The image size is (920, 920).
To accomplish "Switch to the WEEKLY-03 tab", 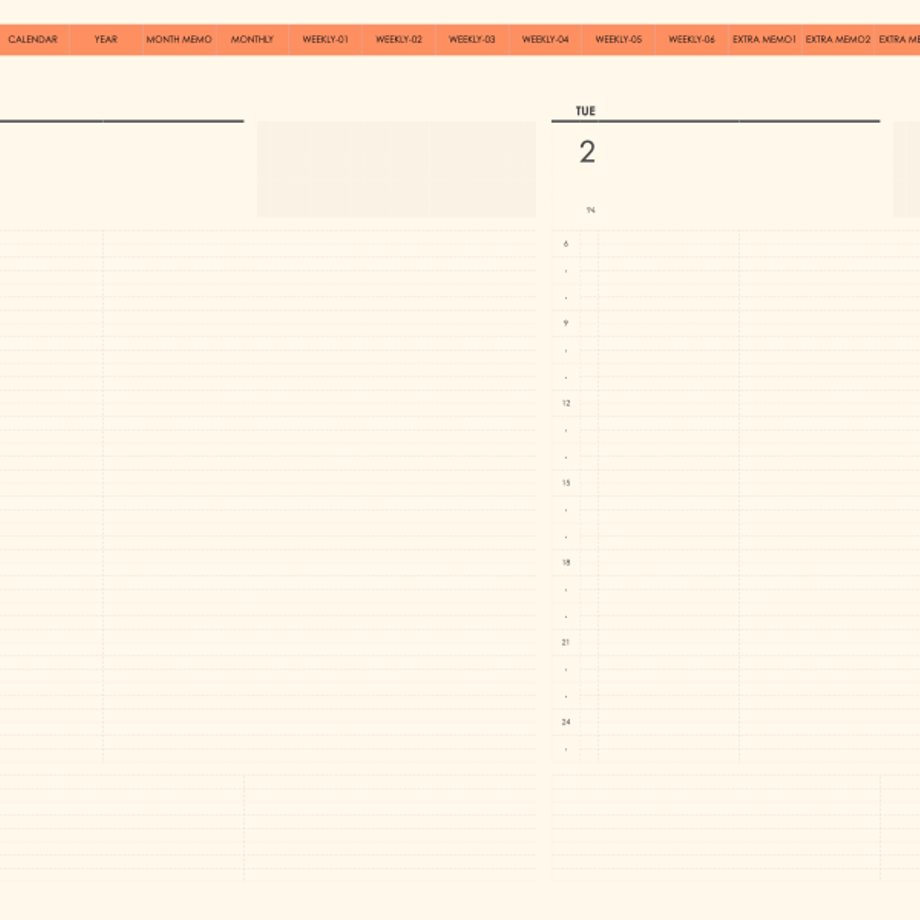I will point(472,39).
